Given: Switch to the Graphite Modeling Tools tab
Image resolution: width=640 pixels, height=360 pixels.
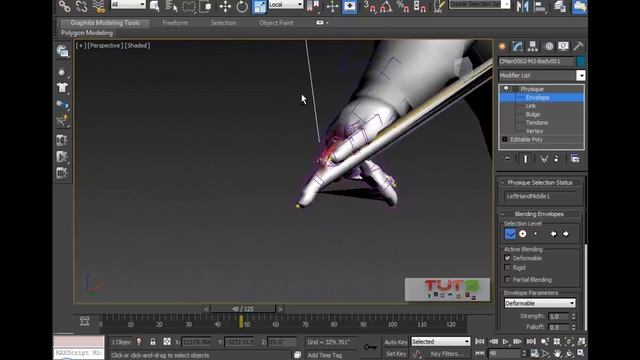Looking at the screenshot, I should coord(105,23).
